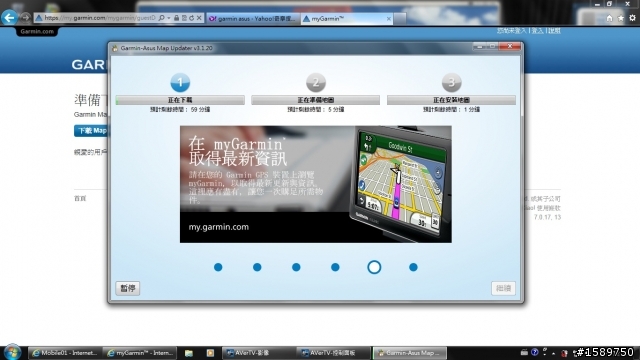Screen dimensions: 640x360
Task: Switch to Garmin-Asus Map taskbar item
Action: [410, 353]
